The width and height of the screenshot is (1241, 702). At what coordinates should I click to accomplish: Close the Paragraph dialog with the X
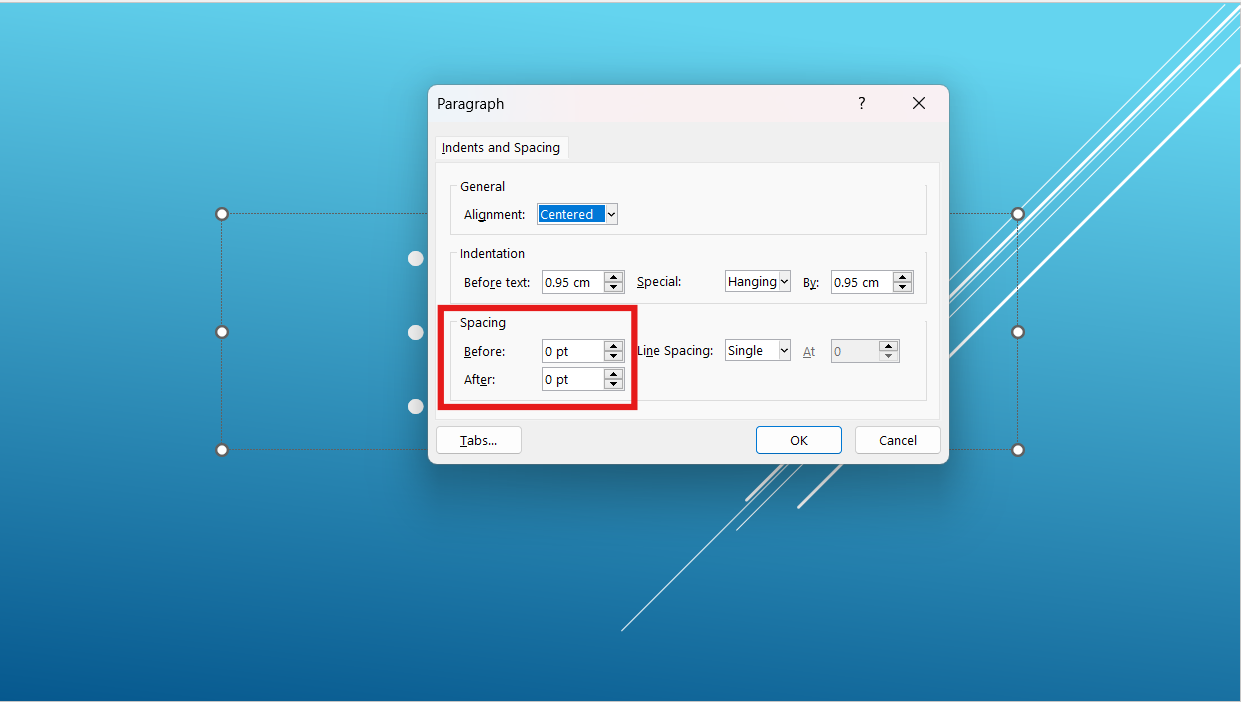point(918,103)
